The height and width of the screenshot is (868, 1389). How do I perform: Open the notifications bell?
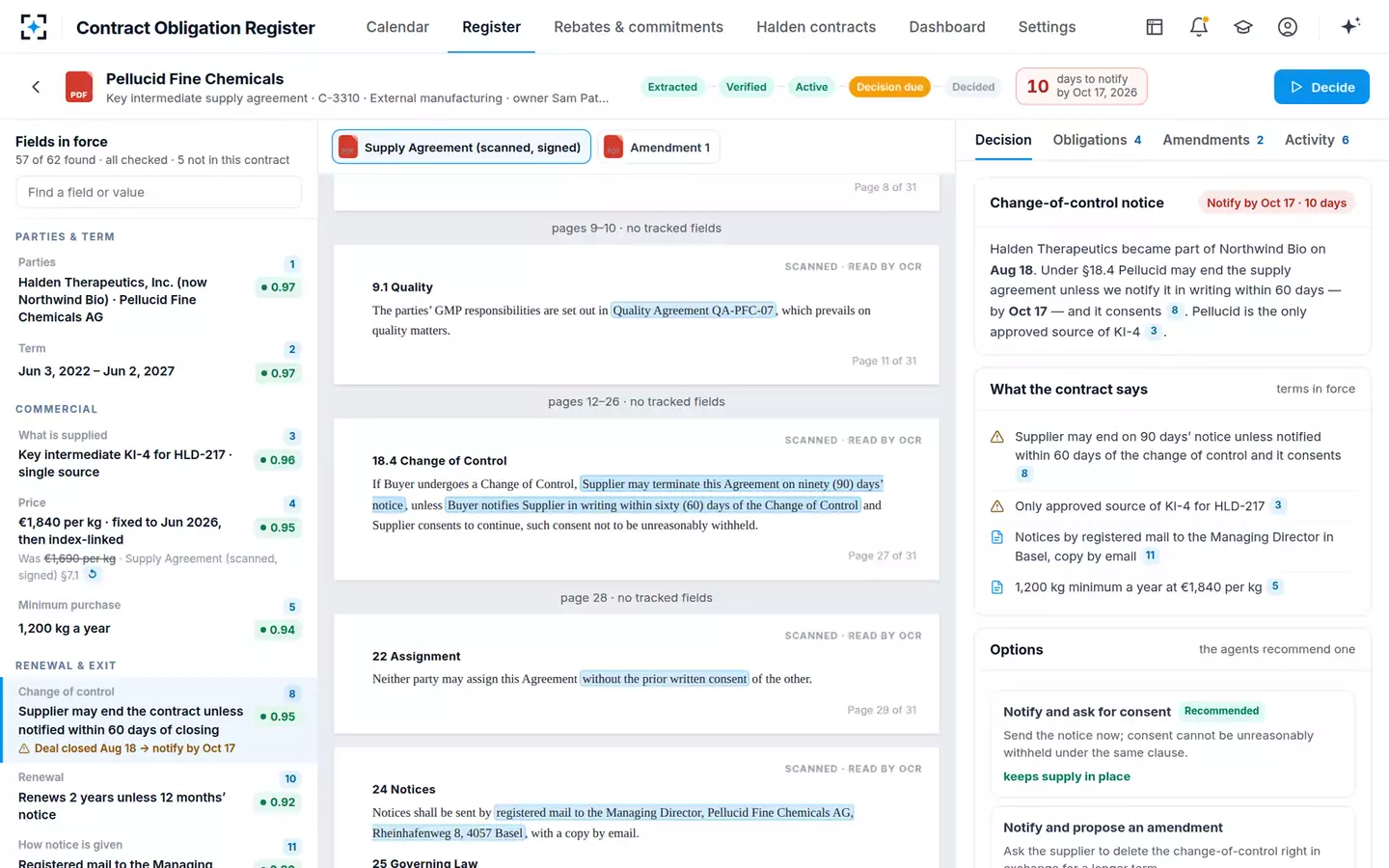1199,27
